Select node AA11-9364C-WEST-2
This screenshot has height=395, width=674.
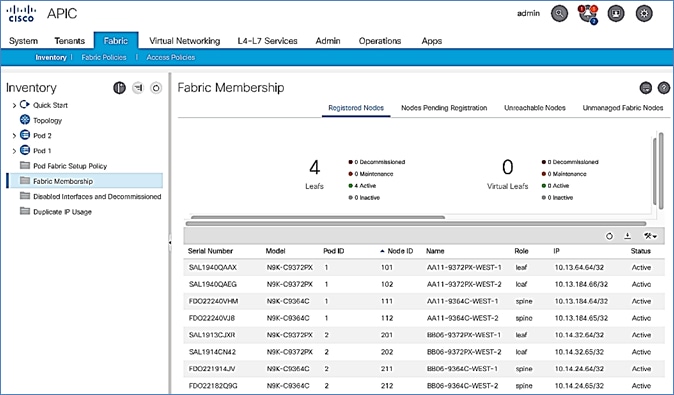click(463, 318)
